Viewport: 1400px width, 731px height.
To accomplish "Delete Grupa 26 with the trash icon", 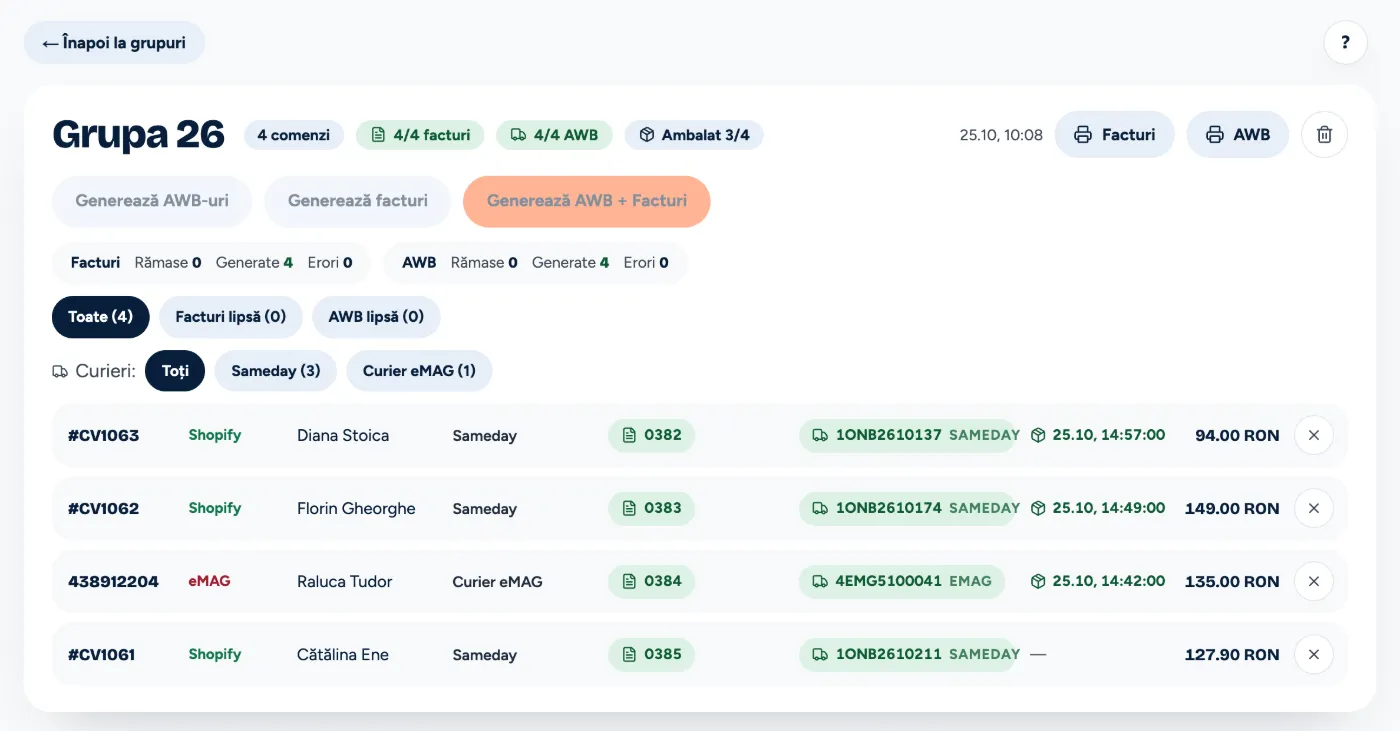I will point(1324,135).
